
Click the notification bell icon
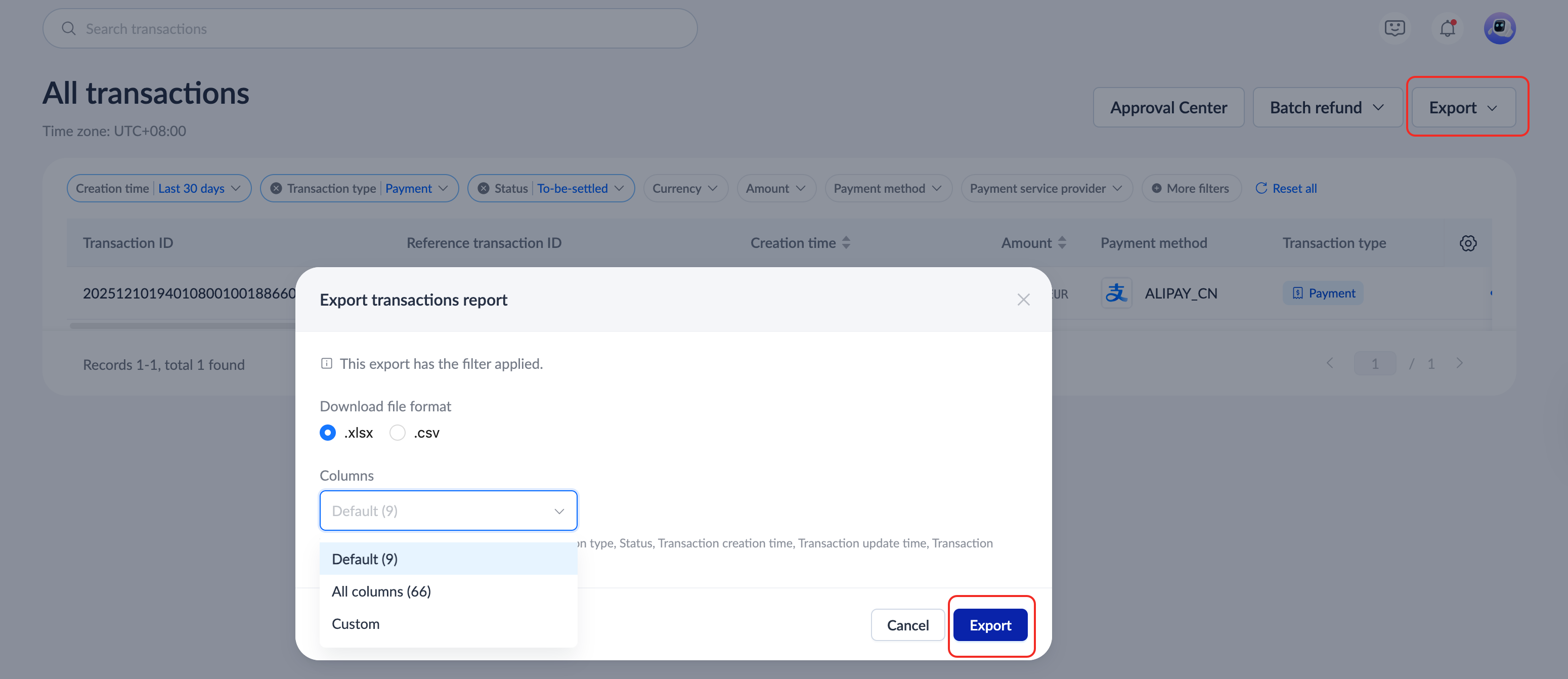(1447, 28)
